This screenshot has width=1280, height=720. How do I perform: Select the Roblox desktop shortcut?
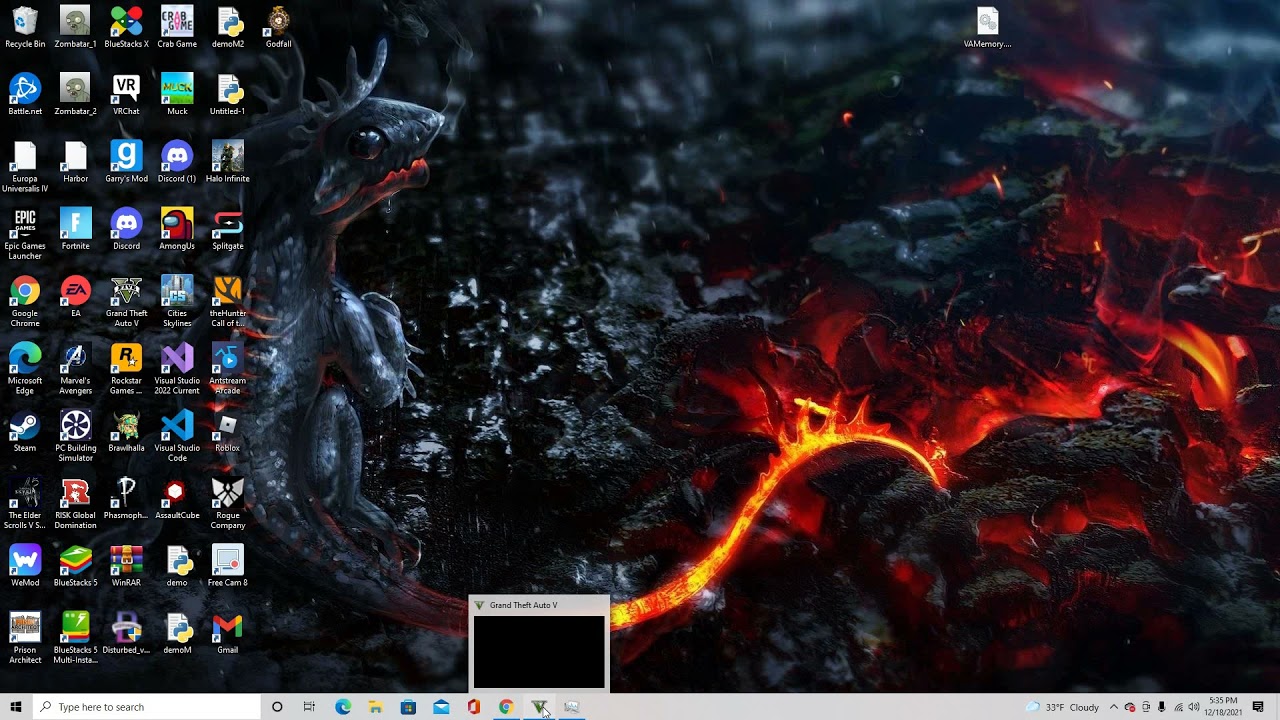click(x=227, y=432)
